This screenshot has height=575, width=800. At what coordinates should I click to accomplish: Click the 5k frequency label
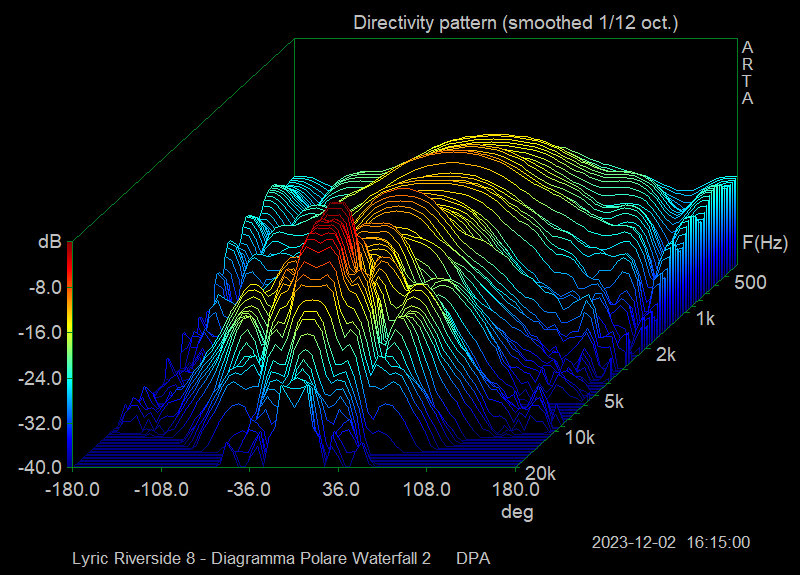point(614,402)
